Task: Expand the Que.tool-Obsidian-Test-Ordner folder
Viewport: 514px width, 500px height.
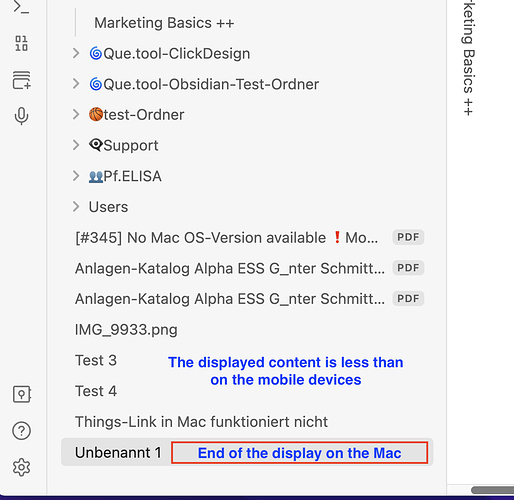Action: [x=76, y=84]
